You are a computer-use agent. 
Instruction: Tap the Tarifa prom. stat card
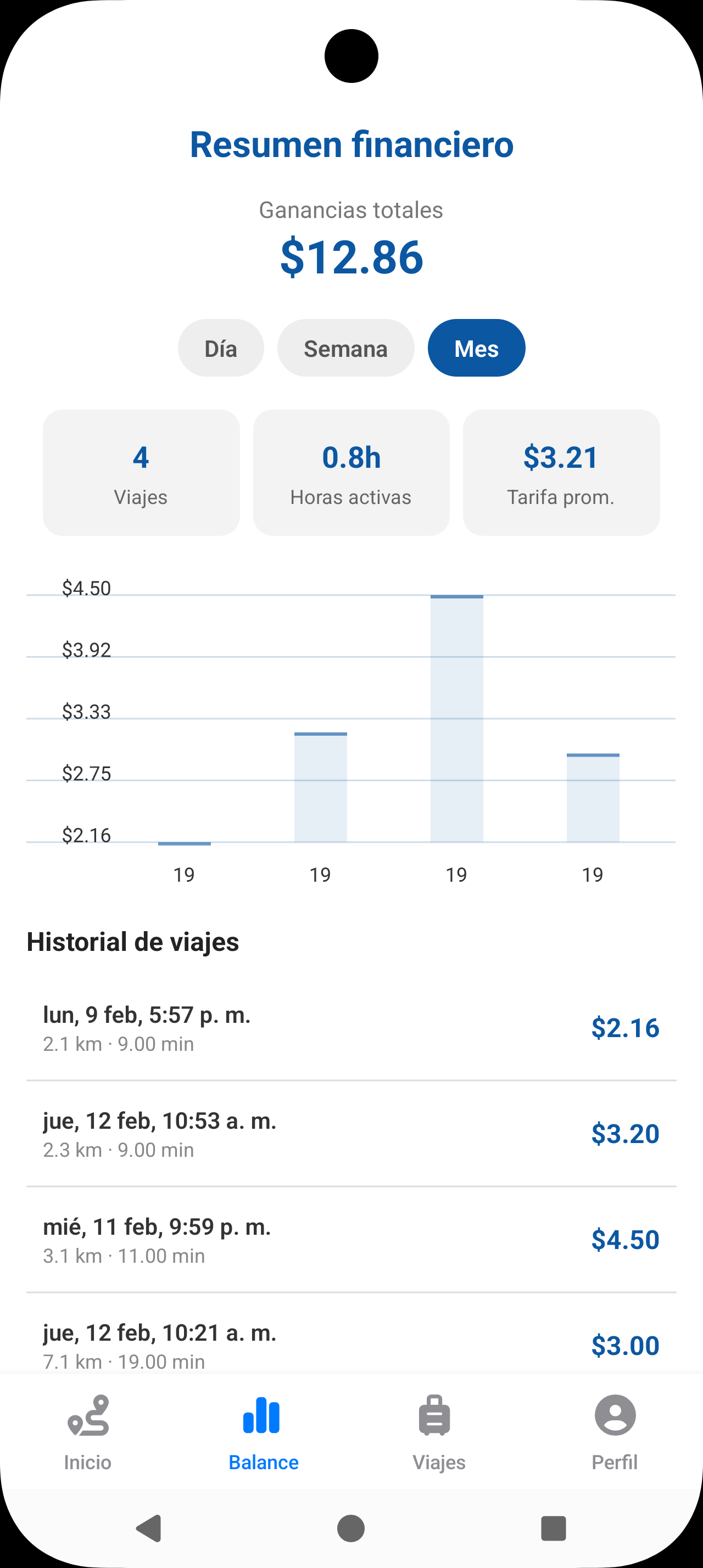click(x=561, y=473)
